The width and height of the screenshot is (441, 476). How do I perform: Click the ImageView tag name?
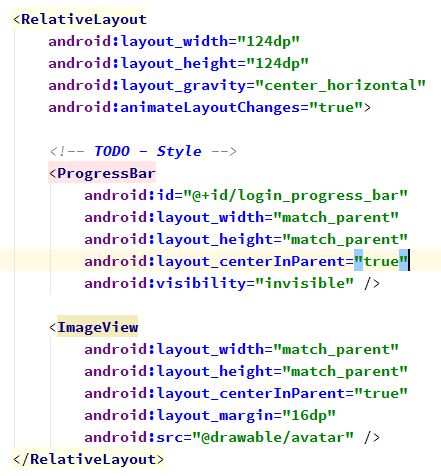tap(98, 327)
